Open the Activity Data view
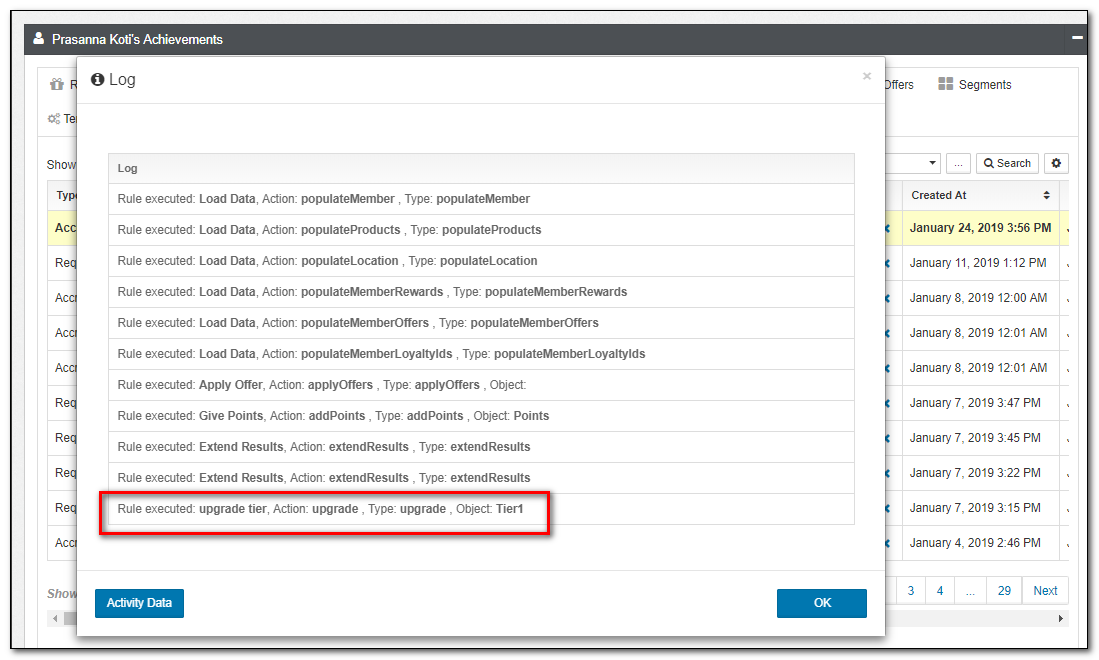This screenshot has width=1099, height=660. [139, 603]
